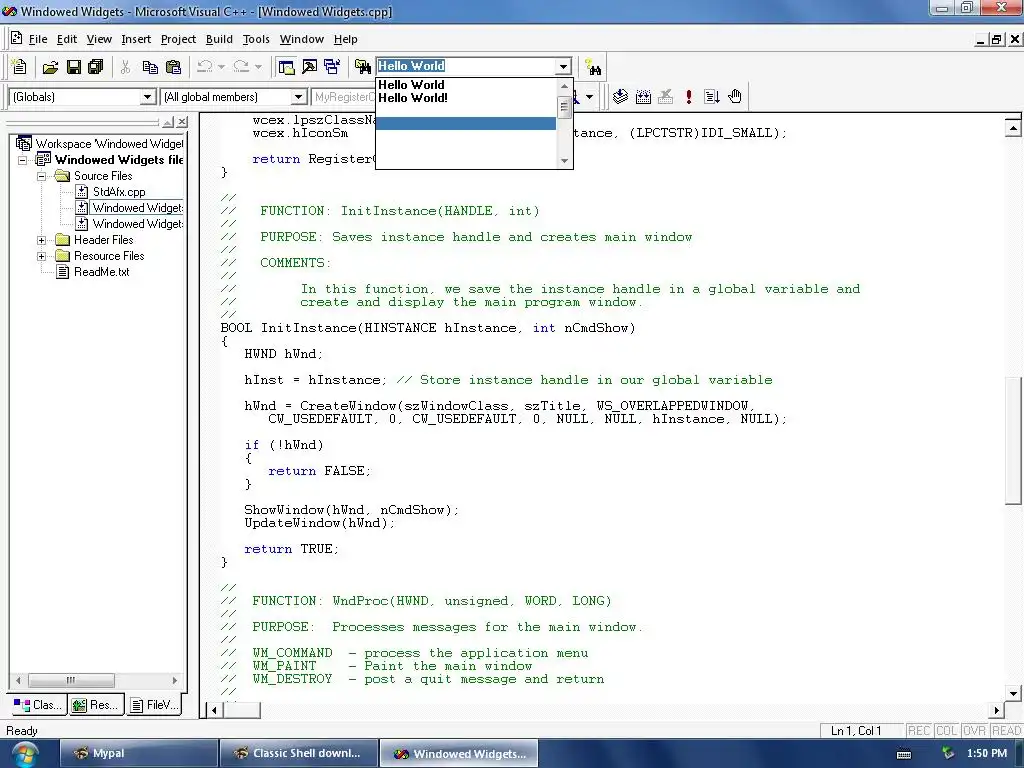Viewport: 1024px width, 768px height.
Task: Switch to Mypal in the taskbar
Action: [138, 754]
